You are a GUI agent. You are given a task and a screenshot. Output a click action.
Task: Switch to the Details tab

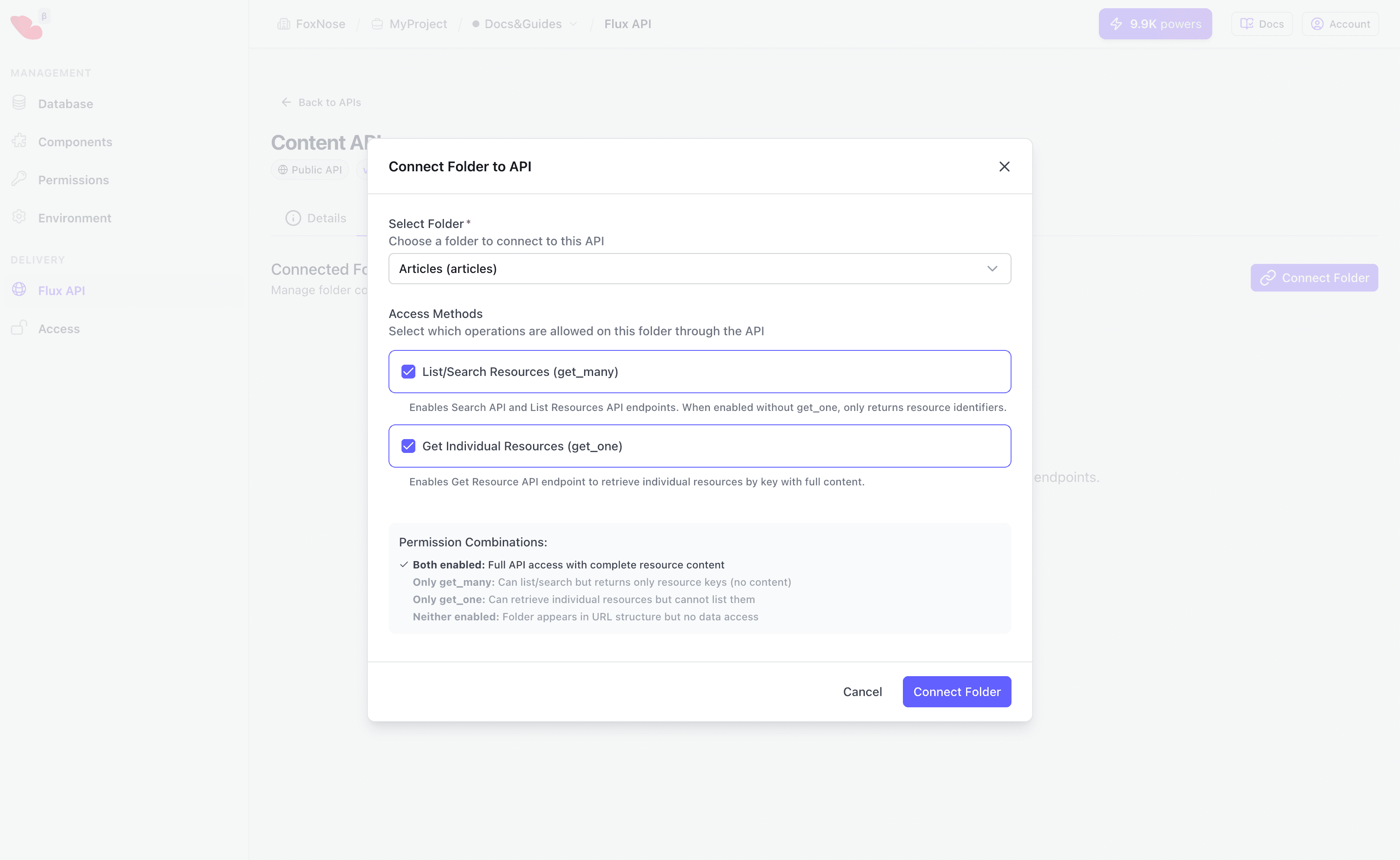[x=316, y=218]
